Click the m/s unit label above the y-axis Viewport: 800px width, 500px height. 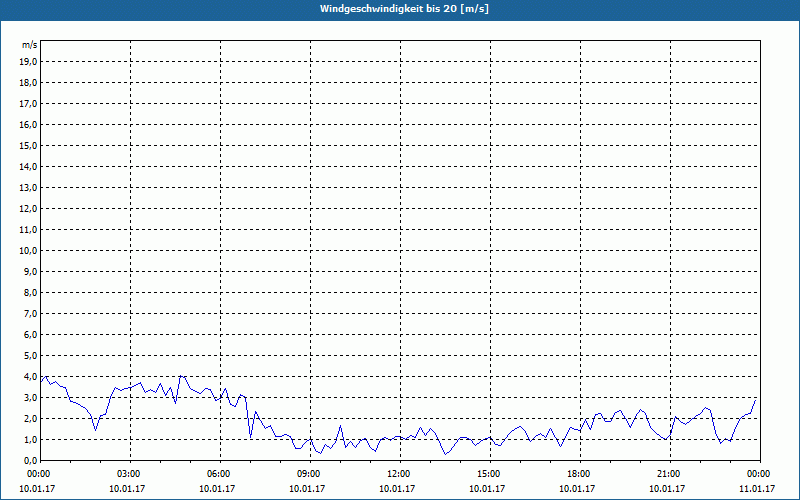point(30,45)
